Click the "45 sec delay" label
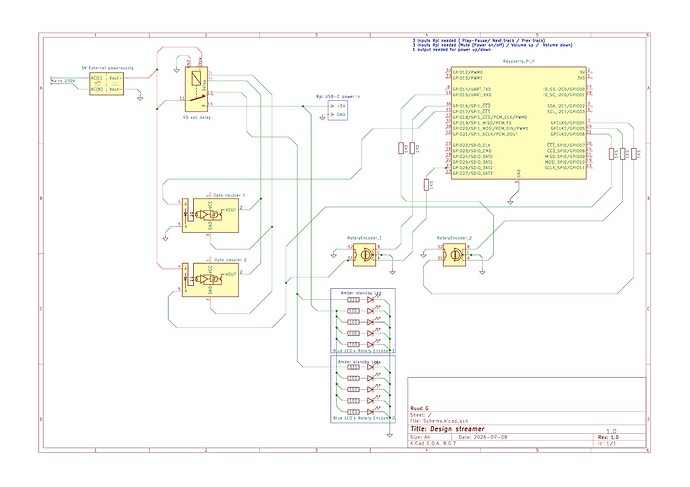The height and width of the screenshot is (487, 690). pos(196,117)
